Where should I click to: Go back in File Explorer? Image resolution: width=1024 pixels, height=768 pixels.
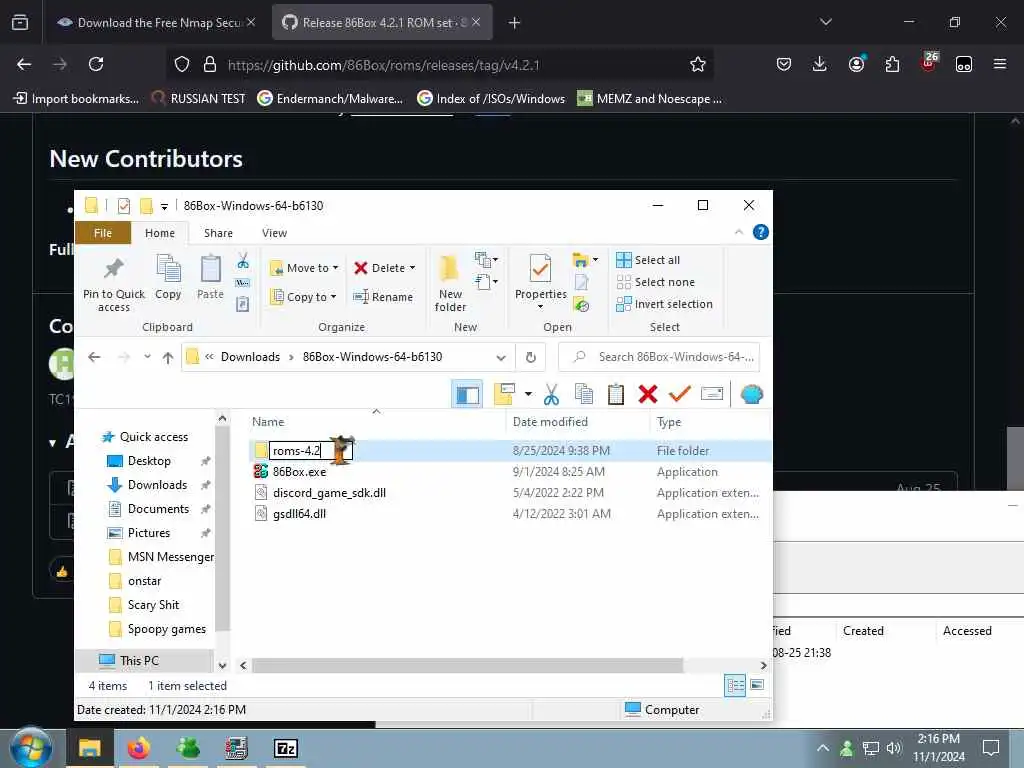coord(94,357)
